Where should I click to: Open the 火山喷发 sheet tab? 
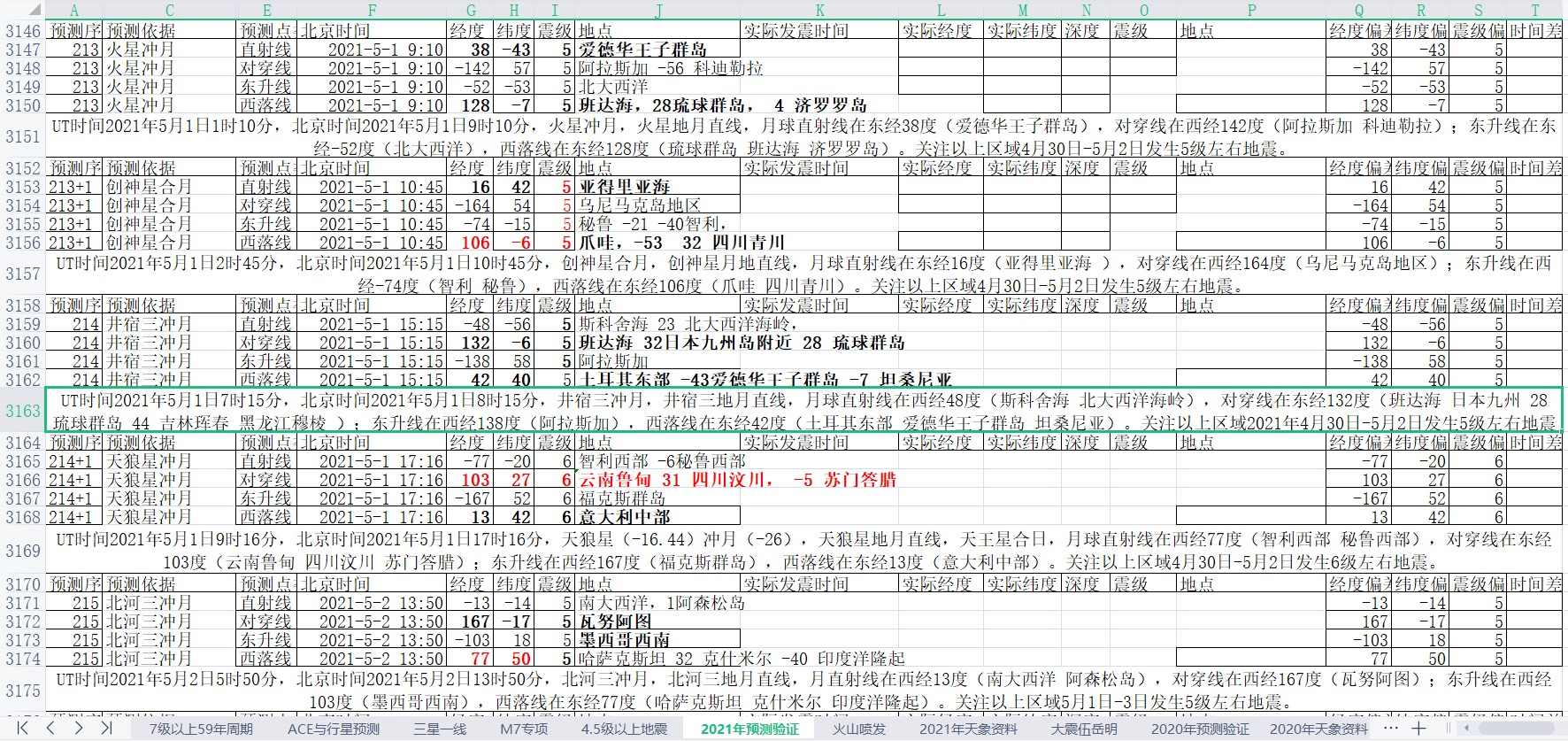coord(858,729)
